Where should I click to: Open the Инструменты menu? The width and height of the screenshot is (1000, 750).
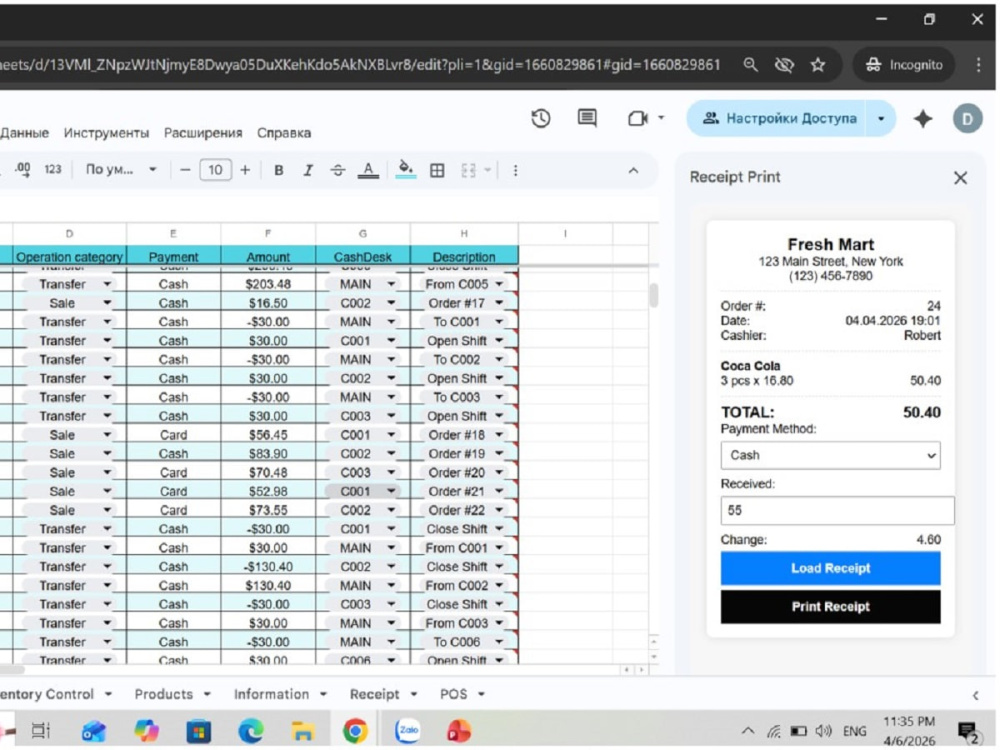(106, 133)
